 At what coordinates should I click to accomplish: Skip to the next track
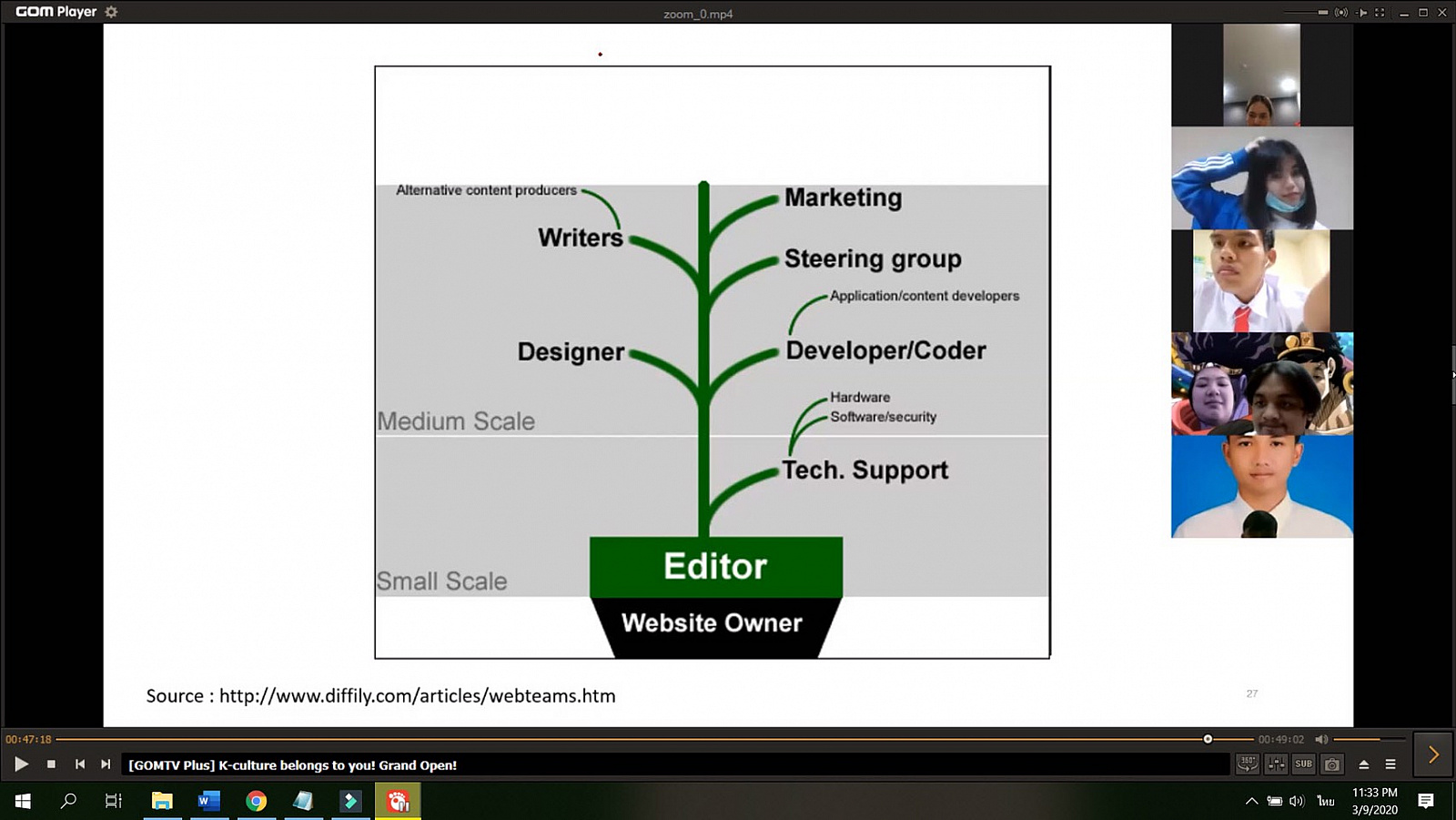[x=106, y=764]
